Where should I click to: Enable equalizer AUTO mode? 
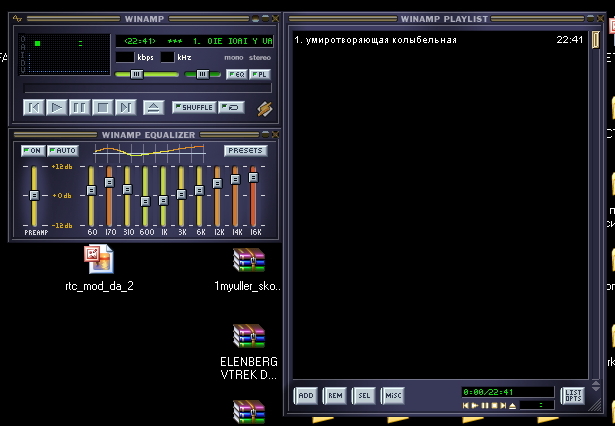point(63,151)
